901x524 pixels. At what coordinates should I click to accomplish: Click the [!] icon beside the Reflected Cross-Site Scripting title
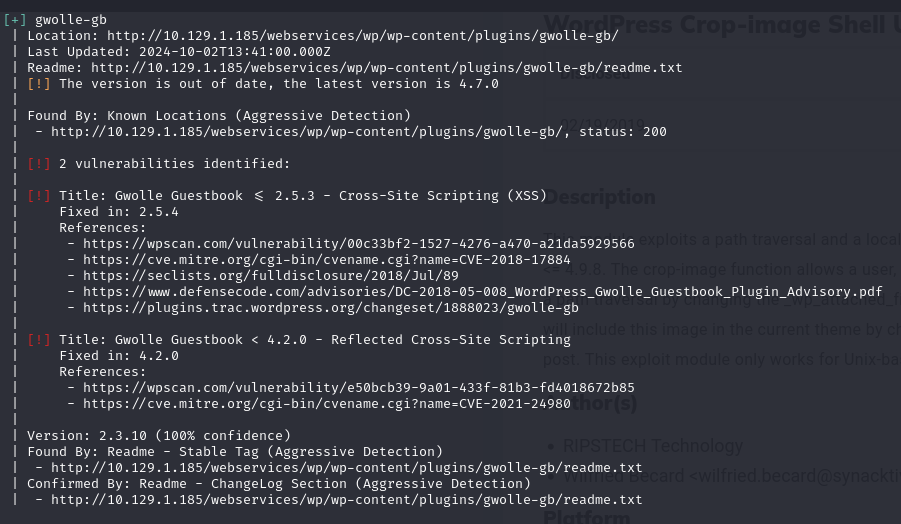pyautogui.click(x=39, y=340)
